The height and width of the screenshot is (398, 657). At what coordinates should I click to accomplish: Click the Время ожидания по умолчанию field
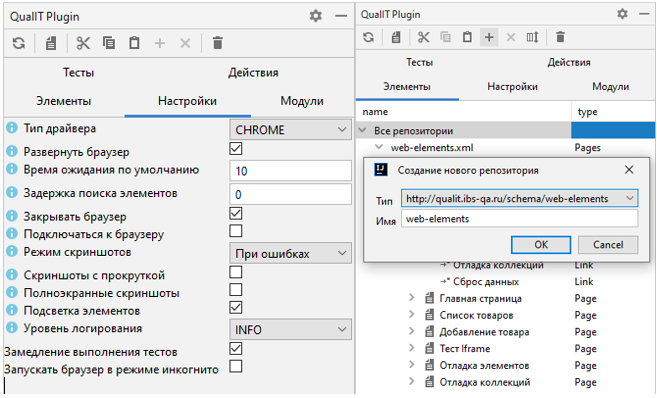coord(290,171)
